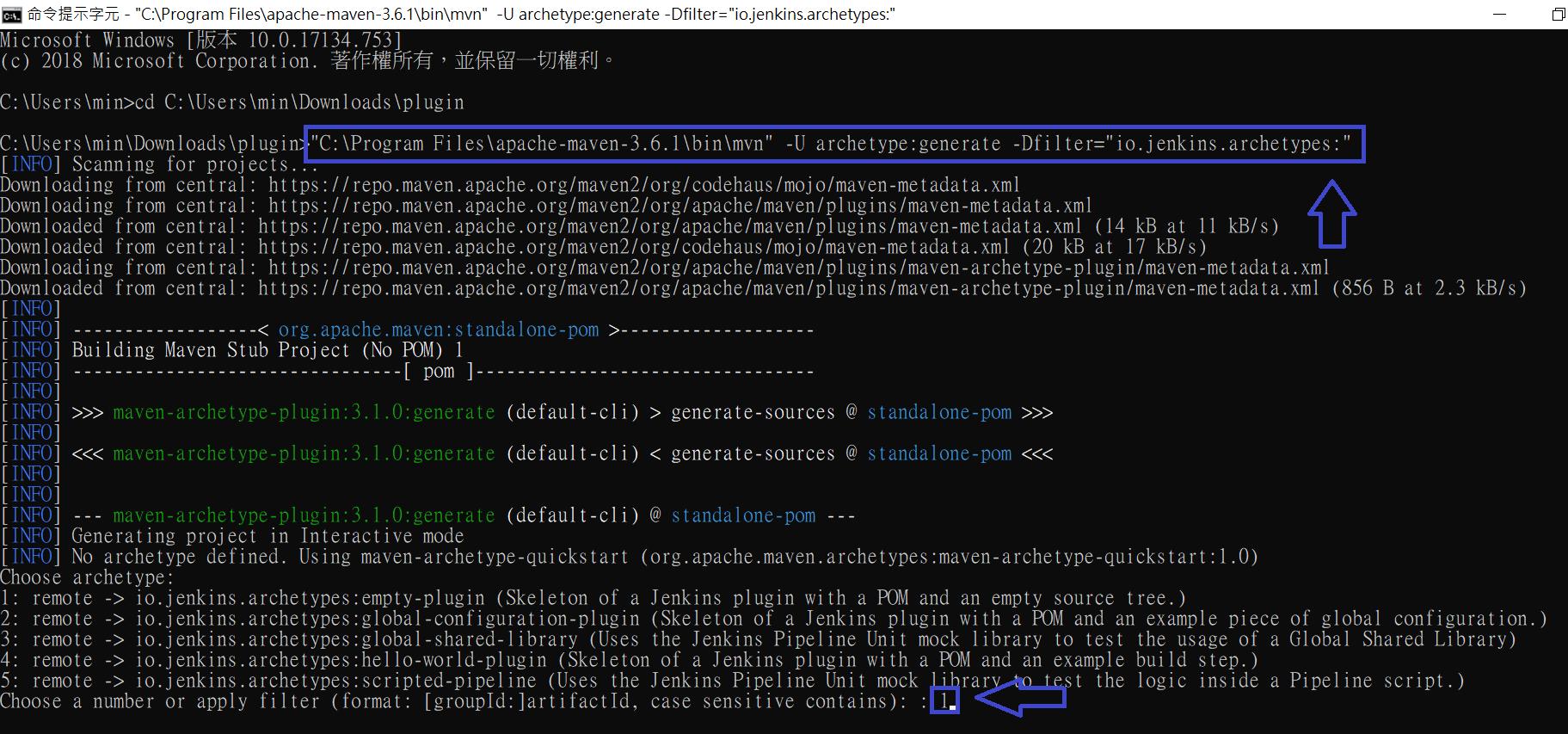Click option 3 'global-shared-library' archetype line

[758, 639]
